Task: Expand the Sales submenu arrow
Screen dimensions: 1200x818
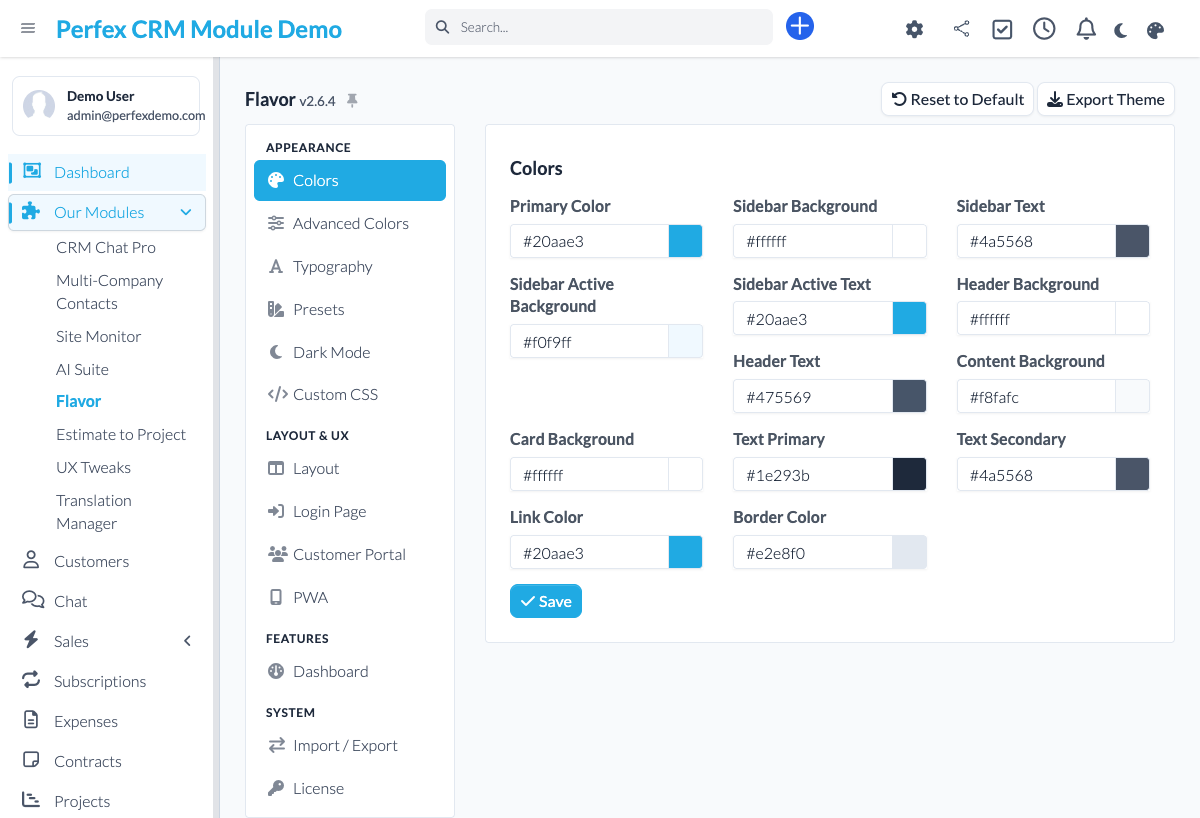Action: 187,641
